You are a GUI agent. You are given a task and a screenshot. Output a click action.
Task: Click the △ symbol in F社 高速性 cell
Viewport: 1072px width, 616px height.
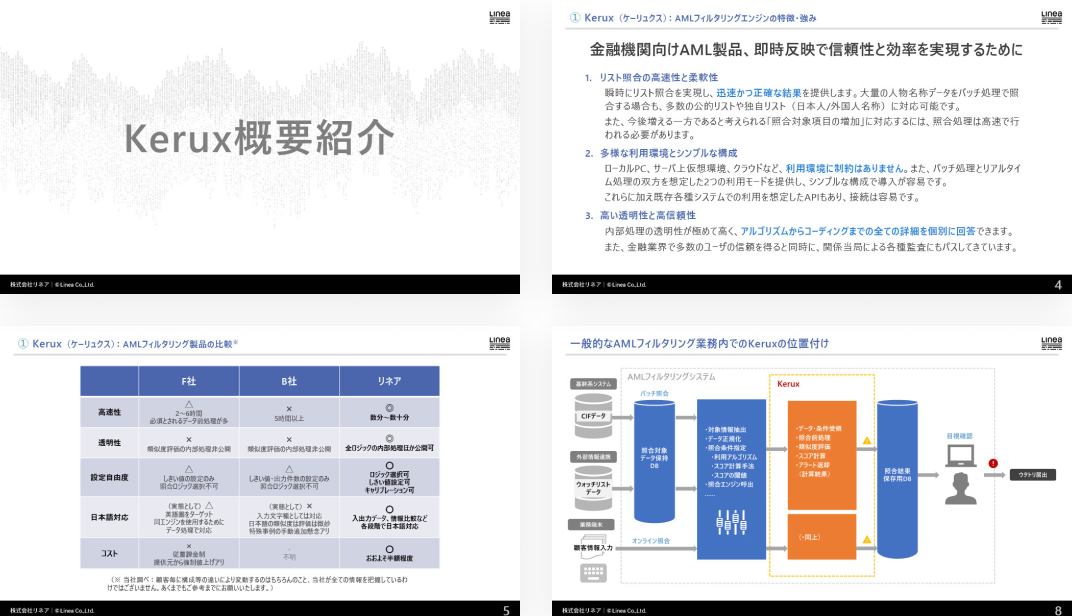coord(189,405)
